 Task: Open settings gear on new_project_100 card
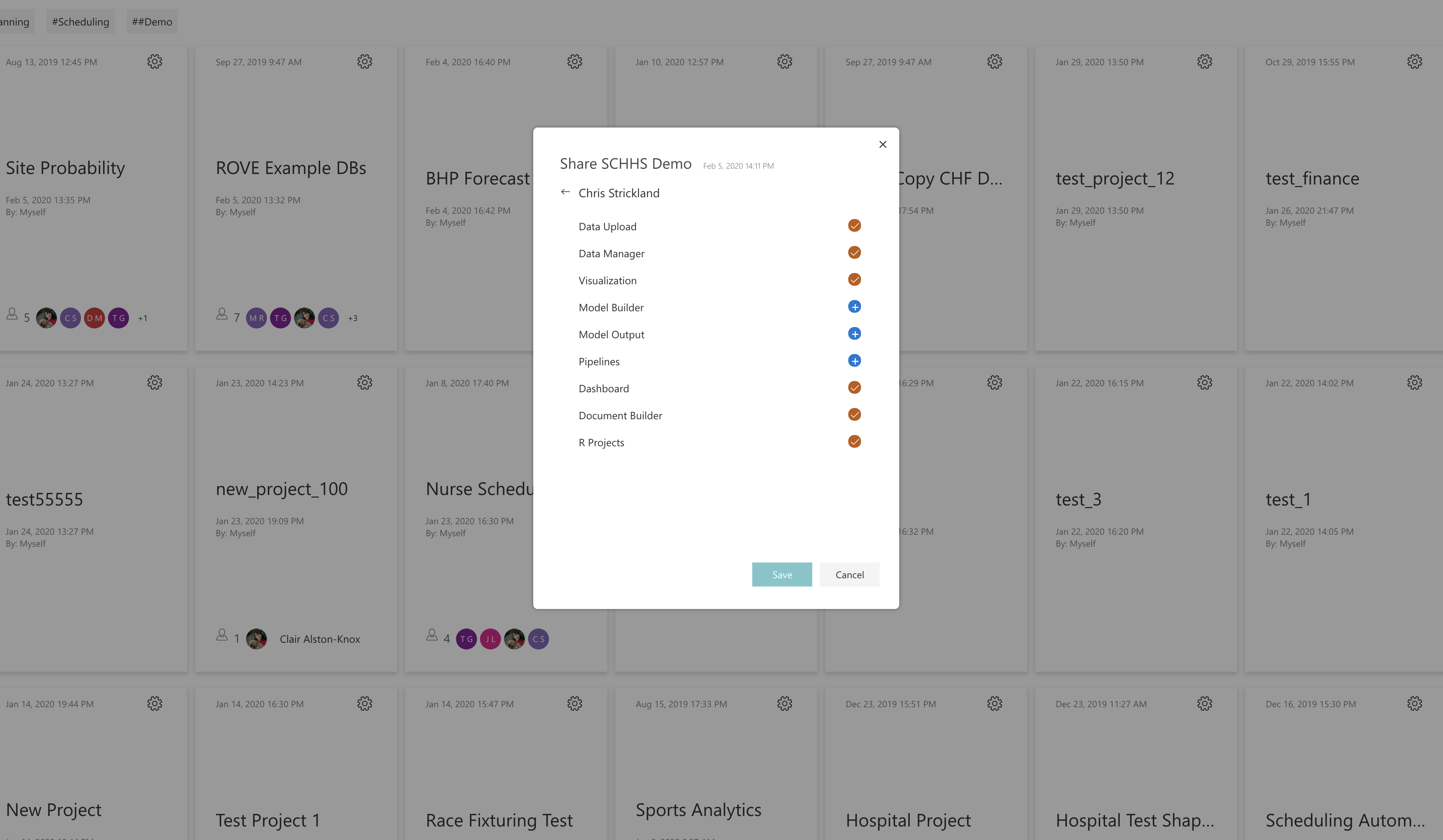point(365,382)
